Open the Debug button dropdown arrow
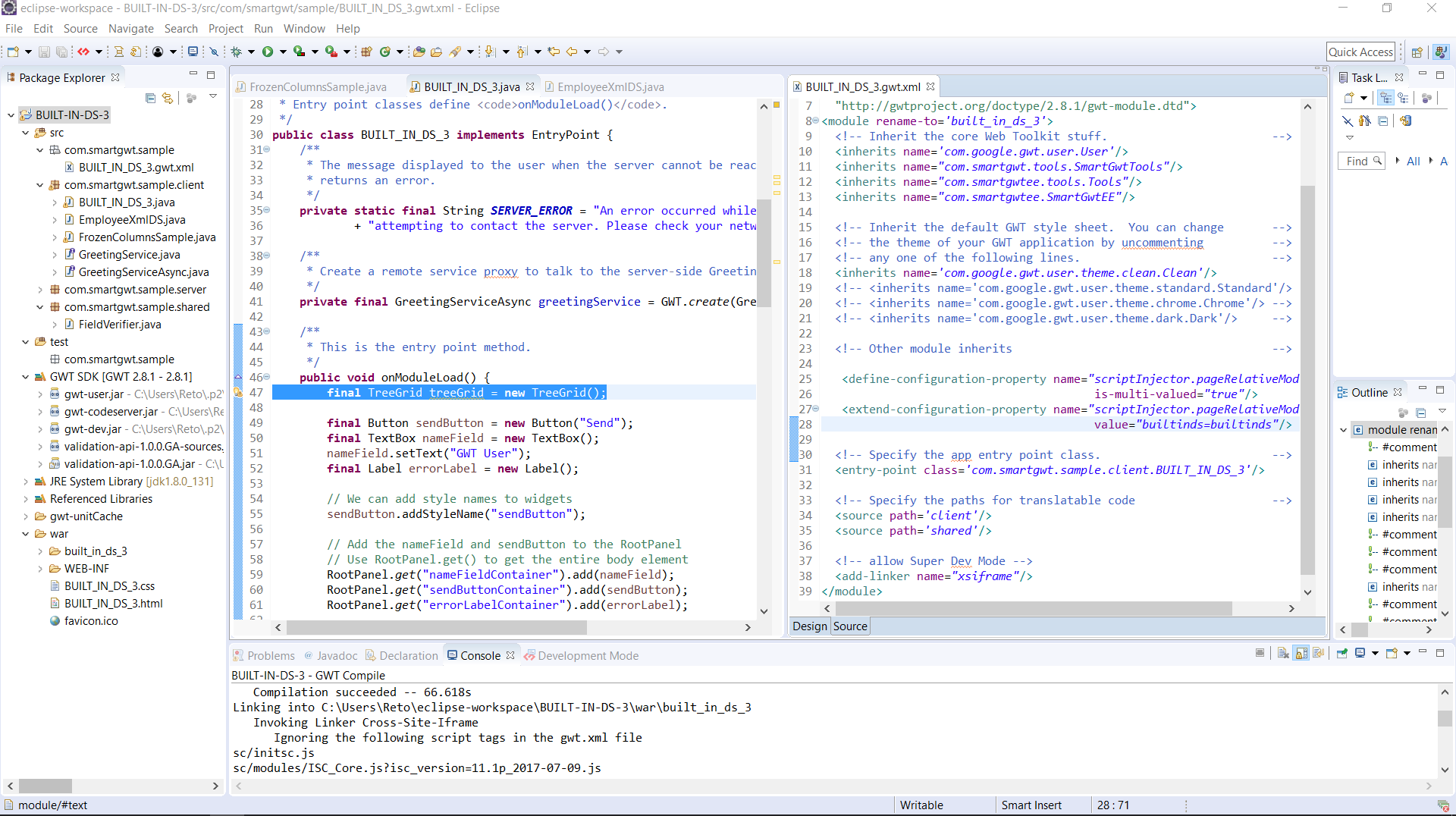The height and width of the screenshot is (816, 1456). point(251,52)
